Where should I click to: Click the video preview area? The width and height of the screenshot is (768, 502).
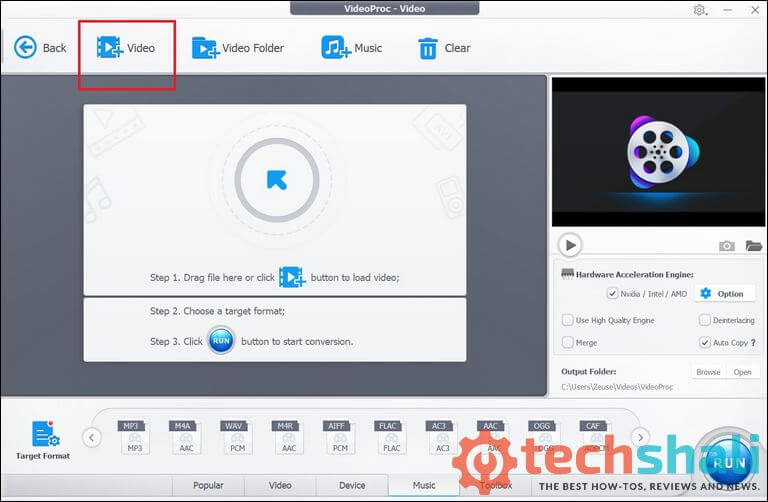[x=658, y=152]
